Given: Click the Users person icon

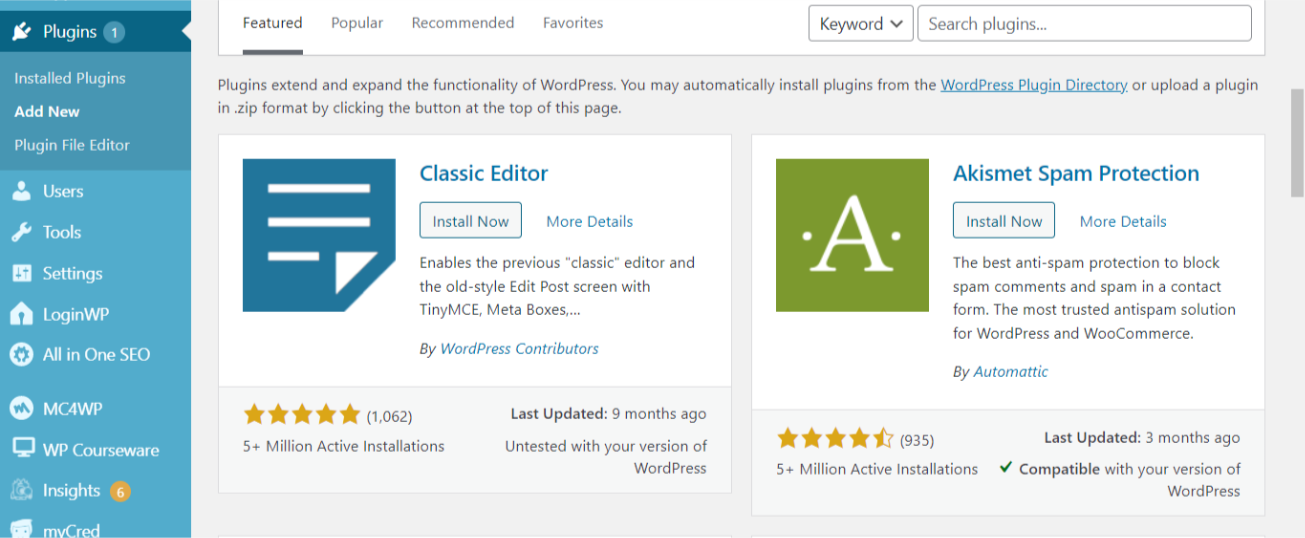Looking at the screenshot, I should (22, 191).
